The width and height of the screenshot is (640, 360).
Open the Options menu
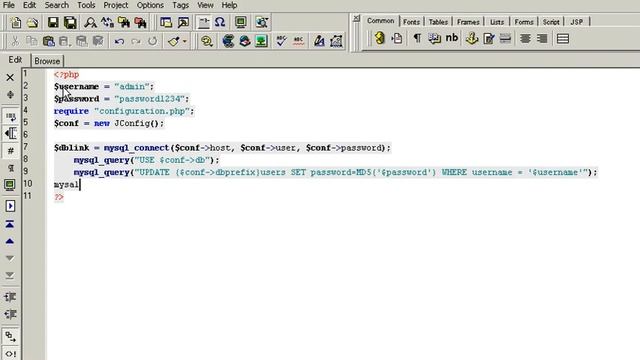click(x=150, y=5)
